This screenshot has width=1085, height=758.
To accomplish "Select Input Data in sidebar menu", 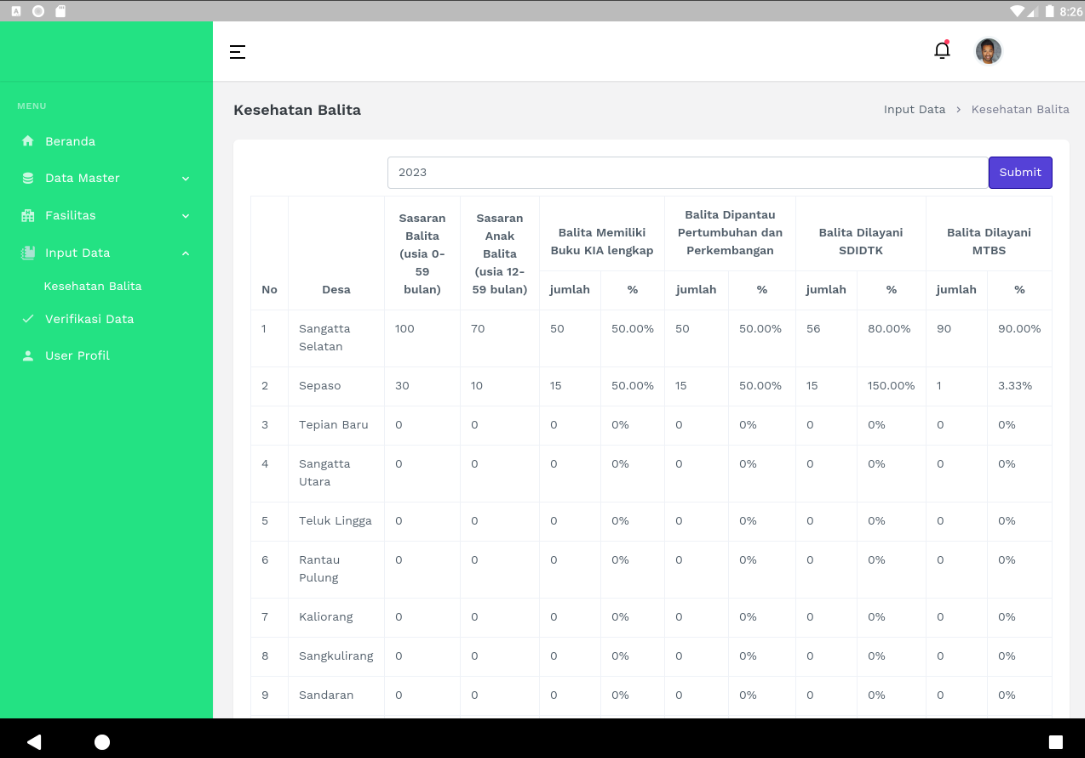I will tap(77, 253).
